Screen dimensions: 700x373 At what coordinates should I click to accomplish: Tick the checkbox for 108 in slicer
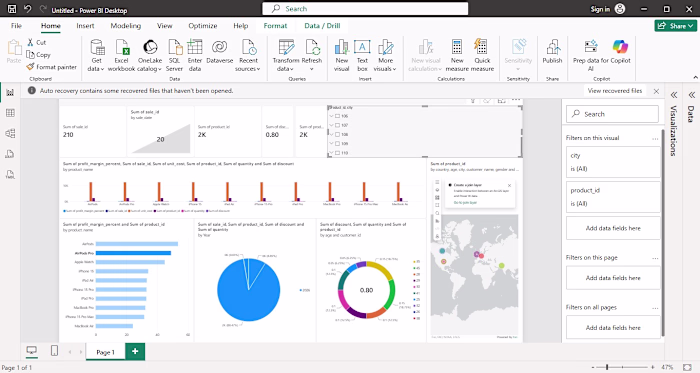coord(338,134)
